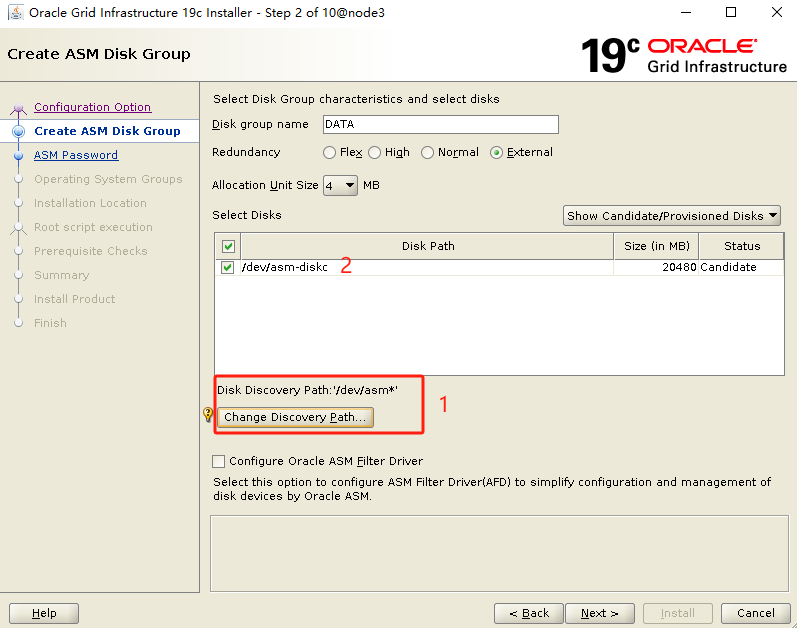Select the High redundancy option
The width and height of the screenshot is (797, 628).
[375, 152]
